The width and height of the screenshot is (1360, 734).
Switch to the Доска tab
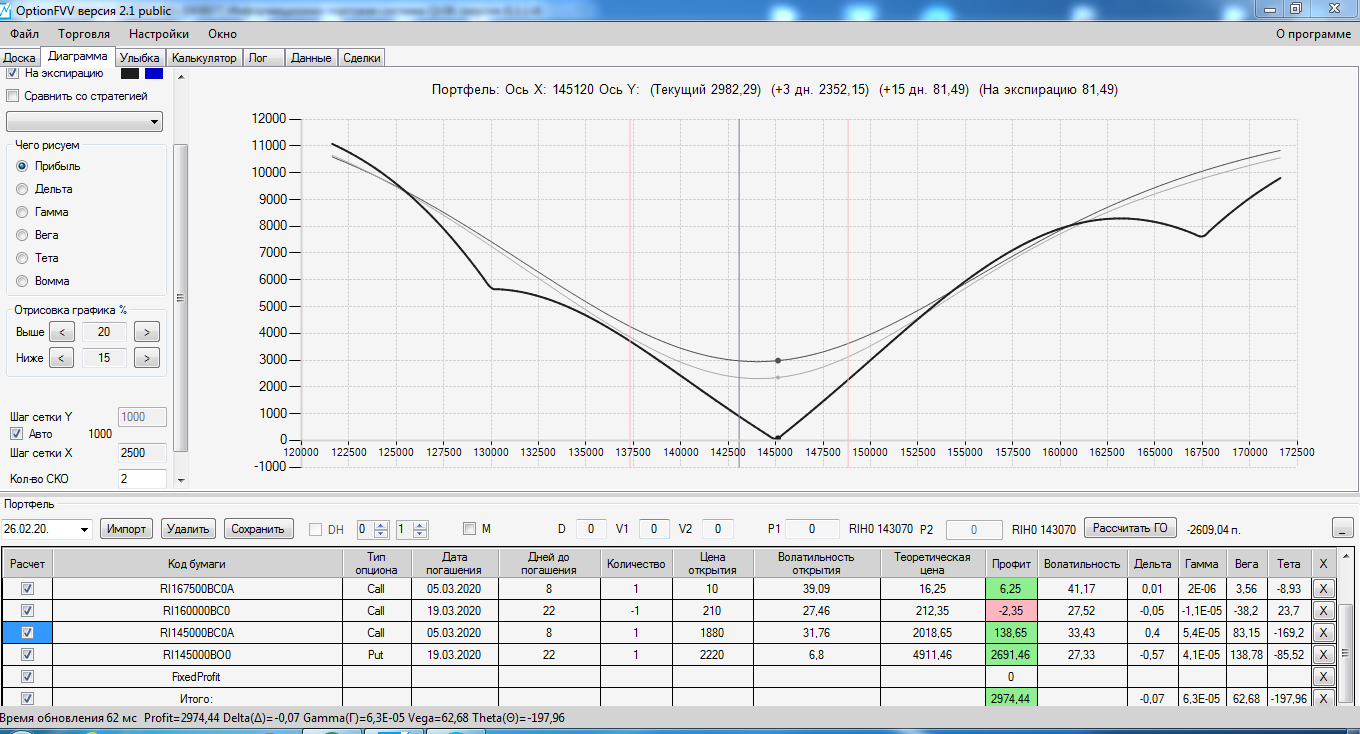click(x=20, y=58)
